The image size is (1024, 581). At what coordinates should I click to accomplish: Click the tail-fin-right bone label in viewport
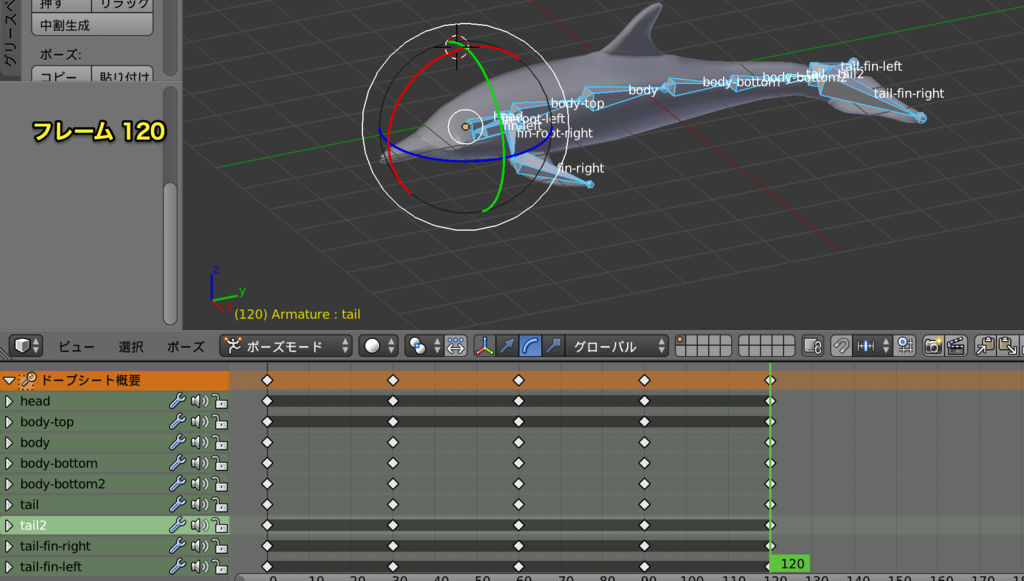908,93
